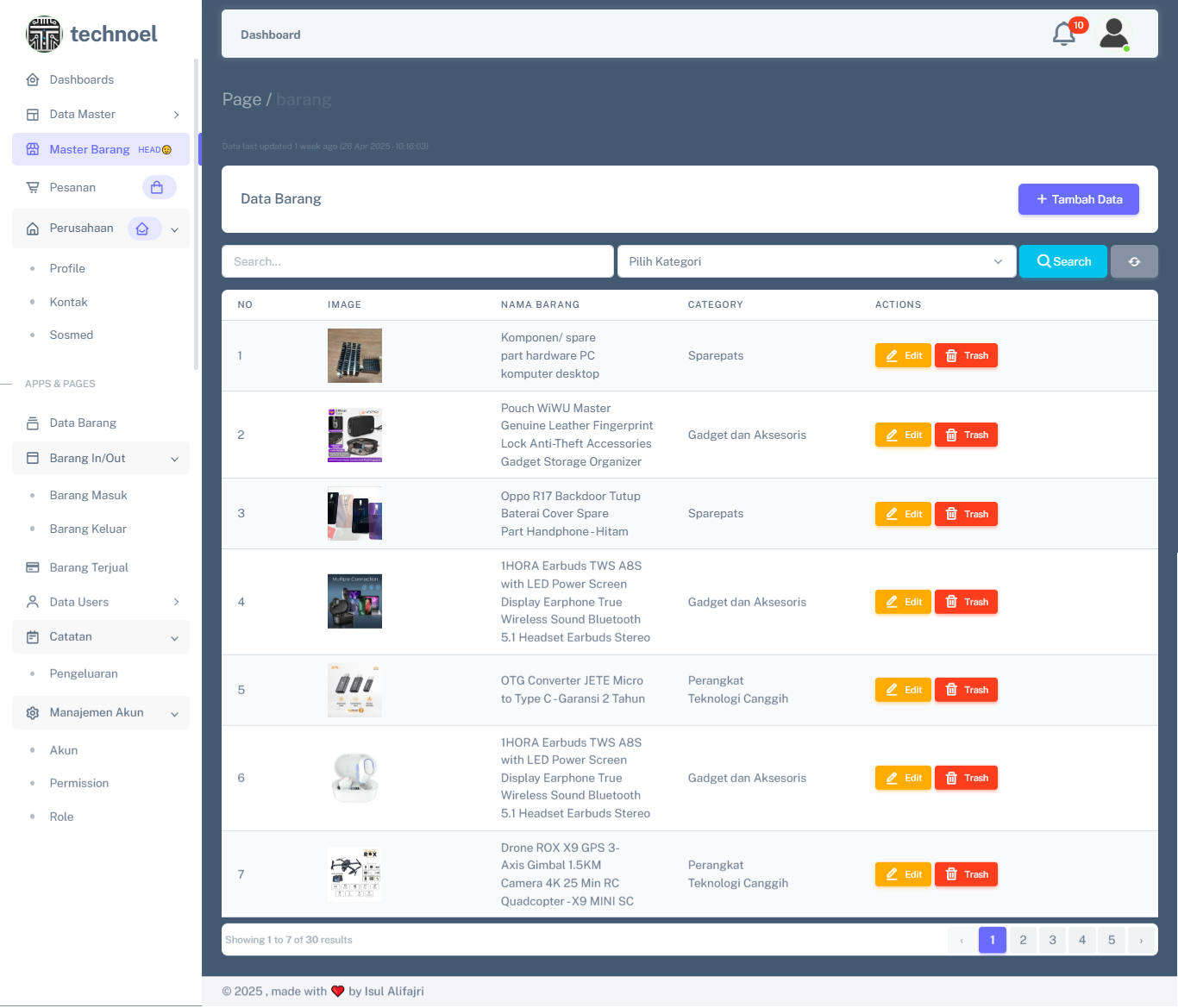Click the user profile avatar icon

tap(1114, 34)
